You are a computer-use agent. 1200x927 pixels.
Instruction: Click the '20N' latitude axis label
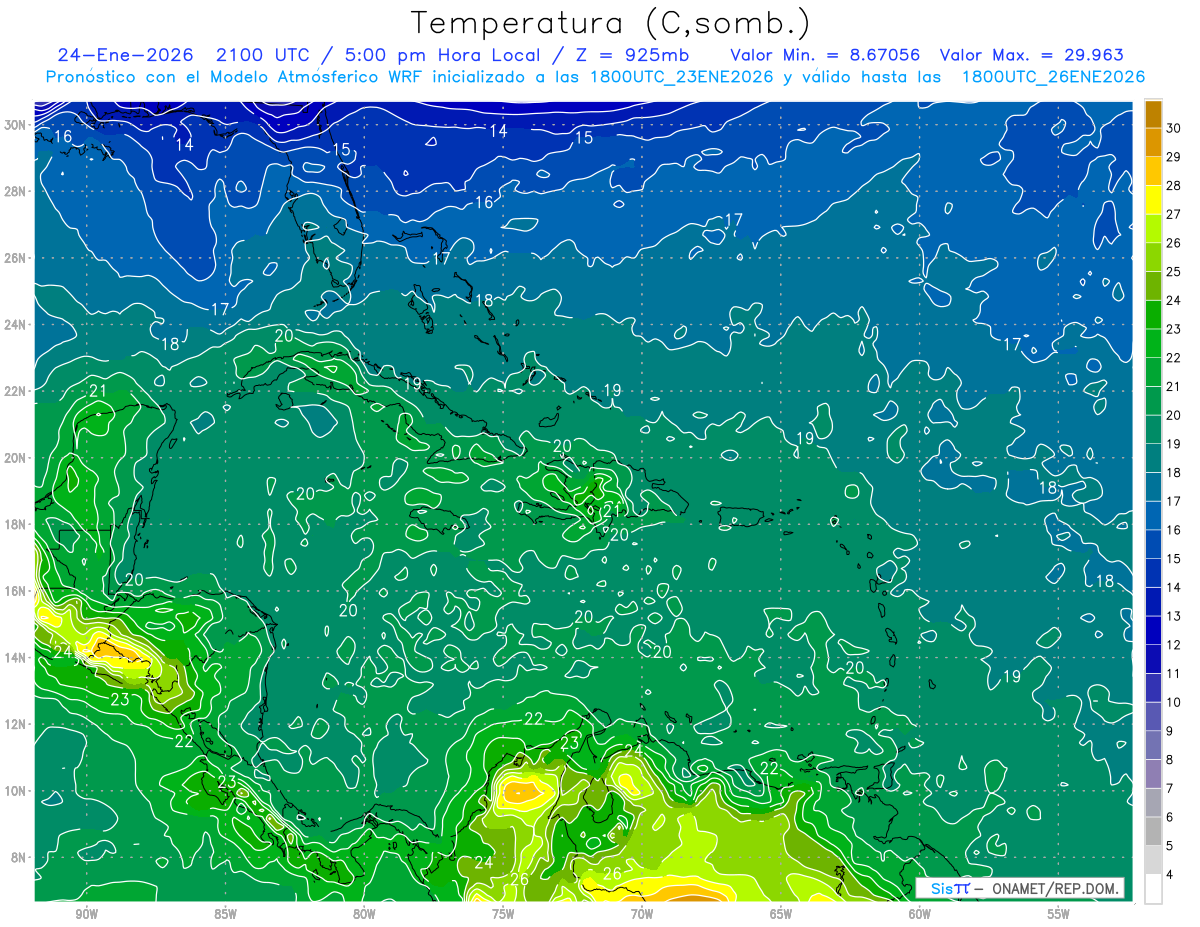click(x=16, y=458)
